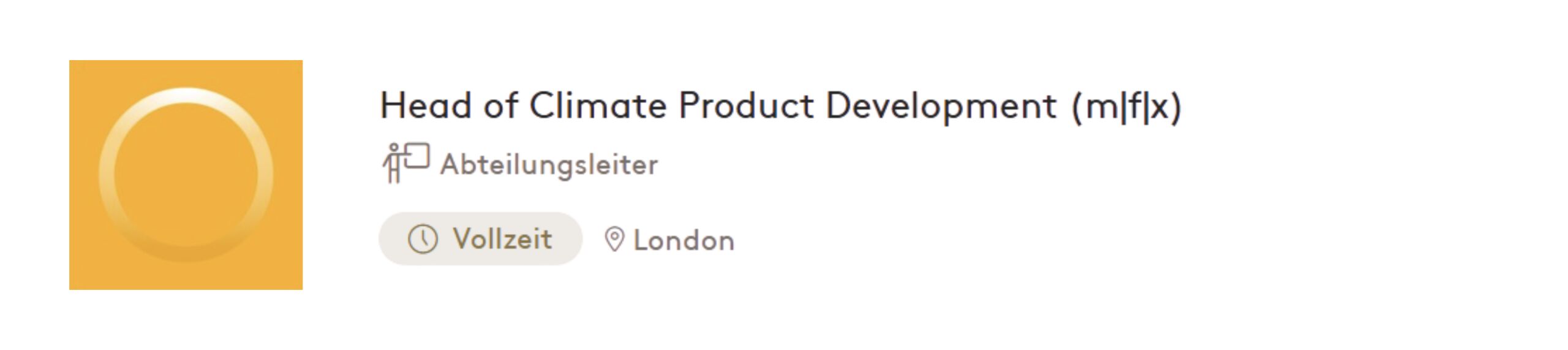Click the word Product in the job title
The height and width of the screenshot is (350, 1568).
click(746, 105)
